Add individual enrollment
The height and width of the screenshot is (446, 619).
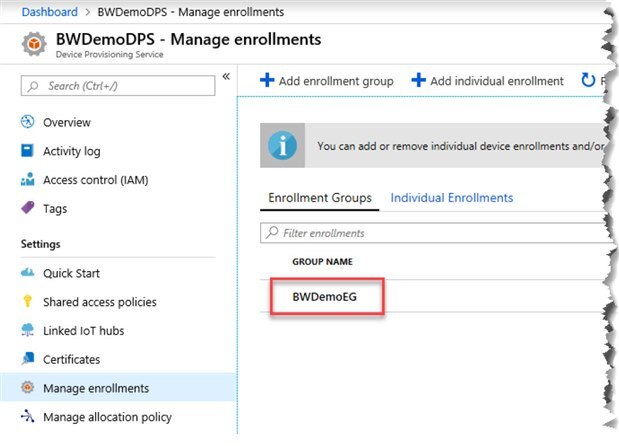coord(488,81)
